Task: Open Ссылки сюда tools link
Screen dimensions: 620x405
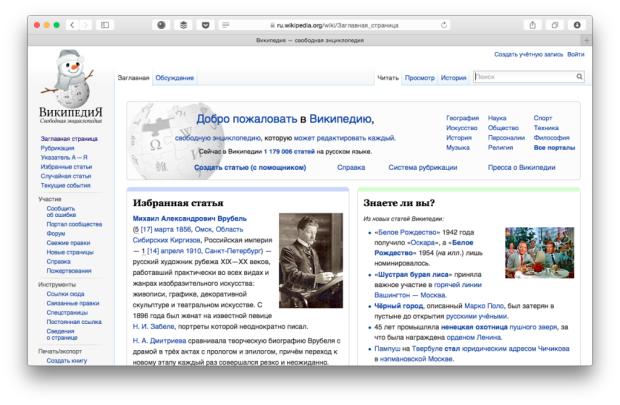Action: [x=65, y=294]
